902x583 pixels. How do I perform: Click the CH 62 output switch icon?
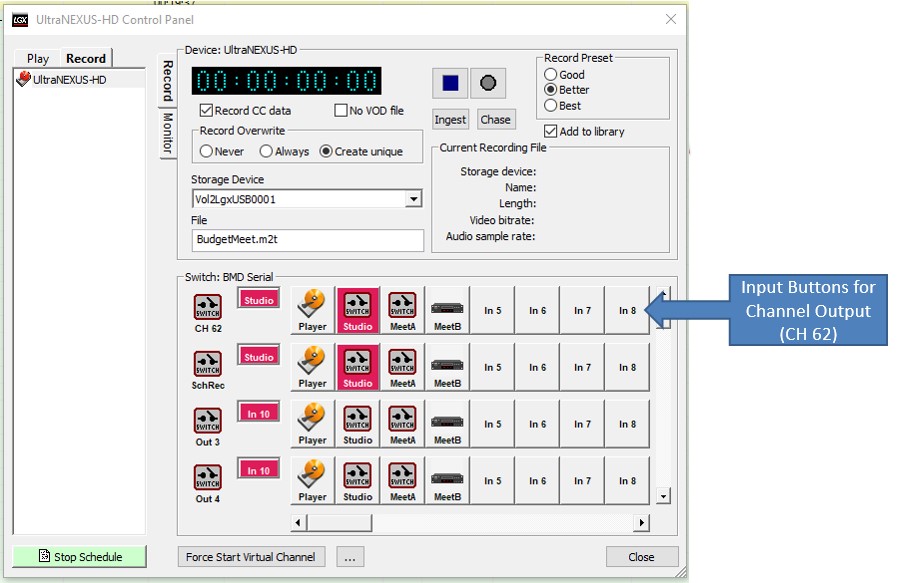(208, 308)
